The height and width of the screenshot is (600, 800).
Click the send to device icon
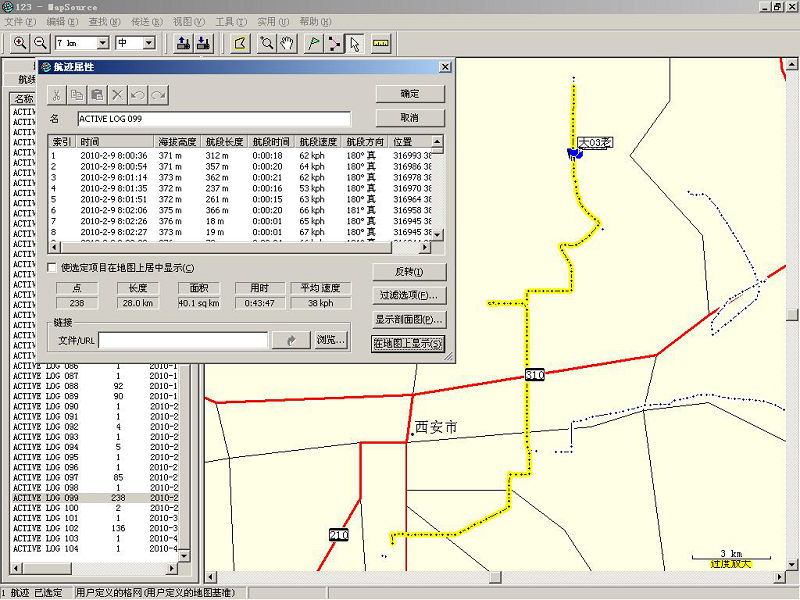click(183, 43)
